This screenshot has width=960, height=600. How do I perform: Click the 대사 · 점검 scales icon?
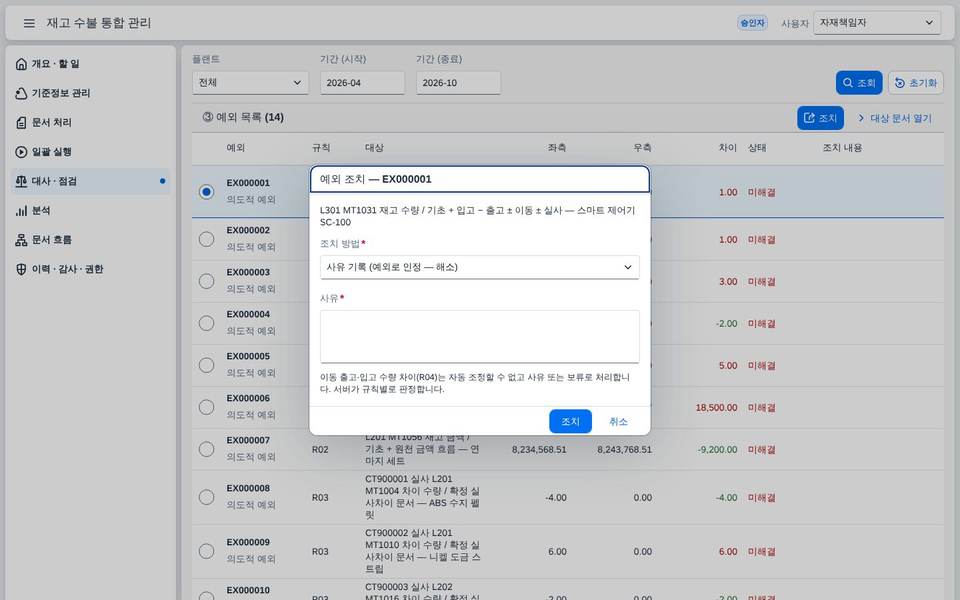[x=21, y=181]
